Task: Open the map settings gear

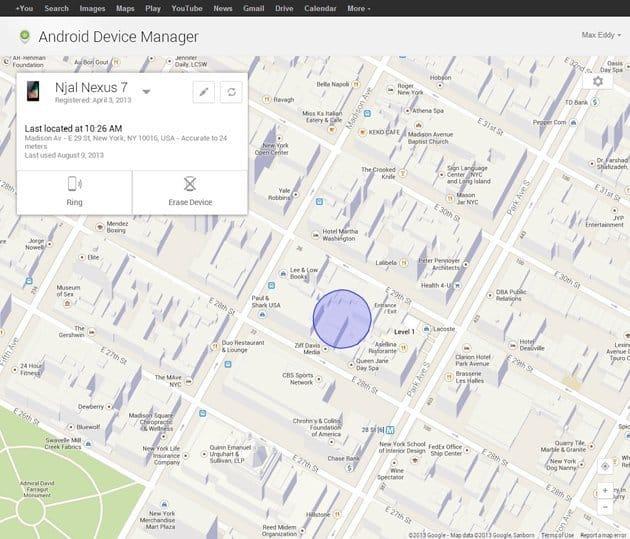Action: tap(597, 82)
